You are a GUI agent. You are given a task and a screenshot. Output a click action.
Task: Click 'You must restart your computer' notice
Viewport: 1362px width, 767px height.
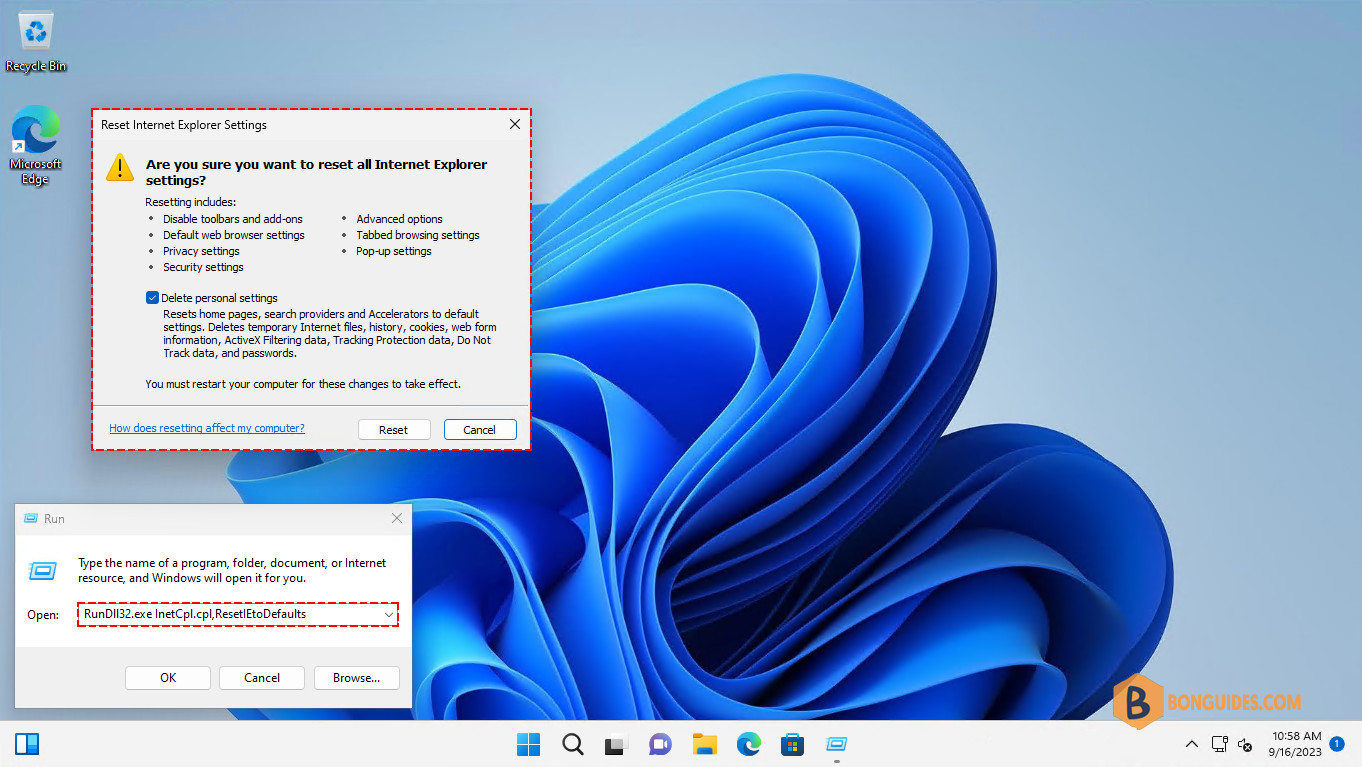click(303, 384)
